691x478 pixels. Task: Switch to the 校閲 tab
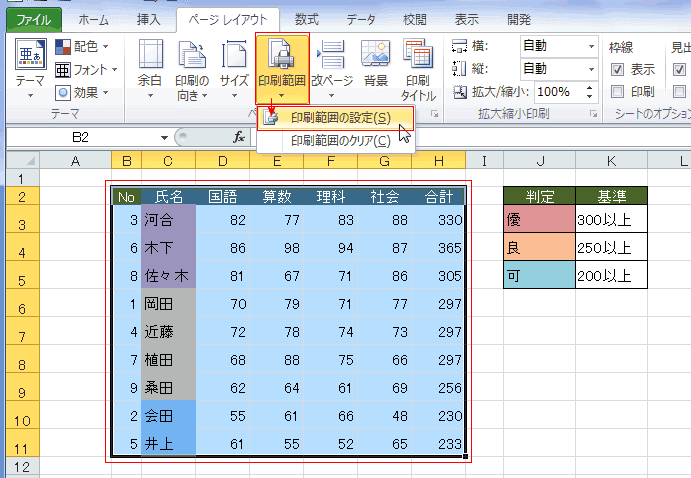click(x=415, y=20)
